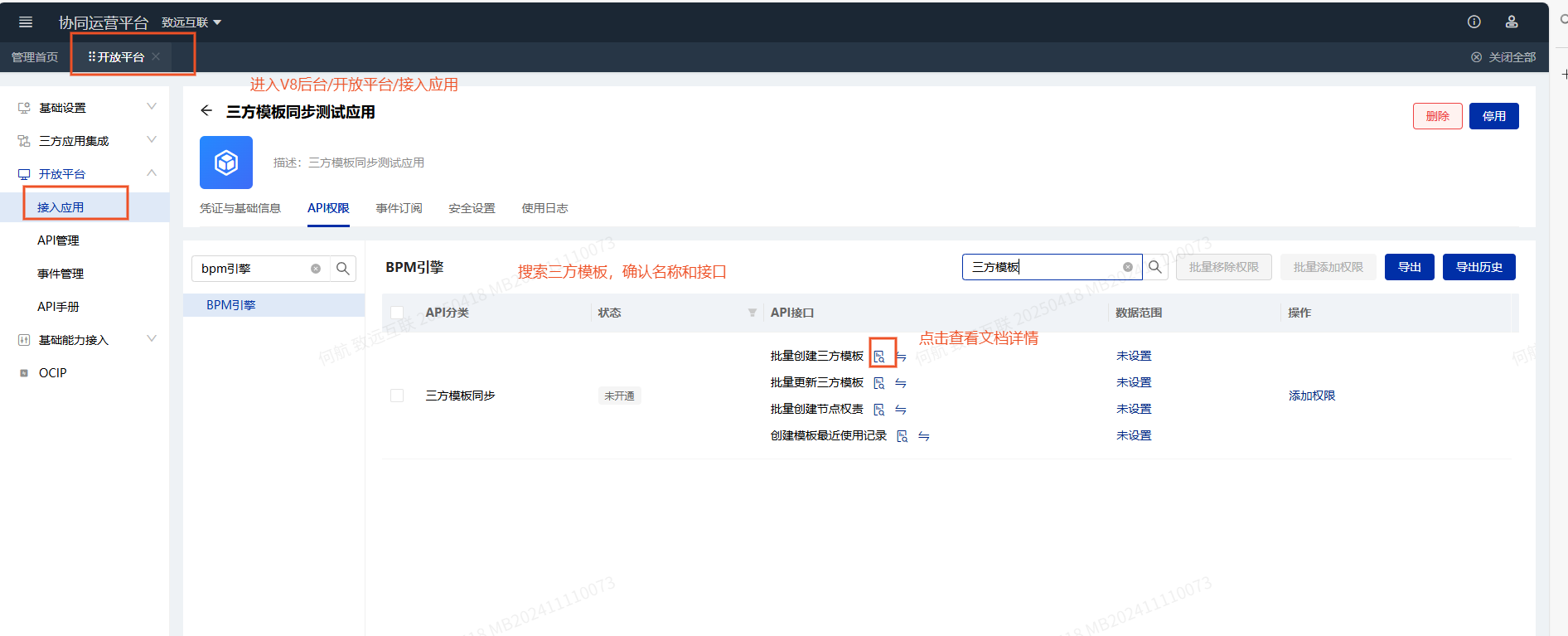The image size is (1568, 636).
Task: Select BPM引擎 in the category list
Action: 231,305
